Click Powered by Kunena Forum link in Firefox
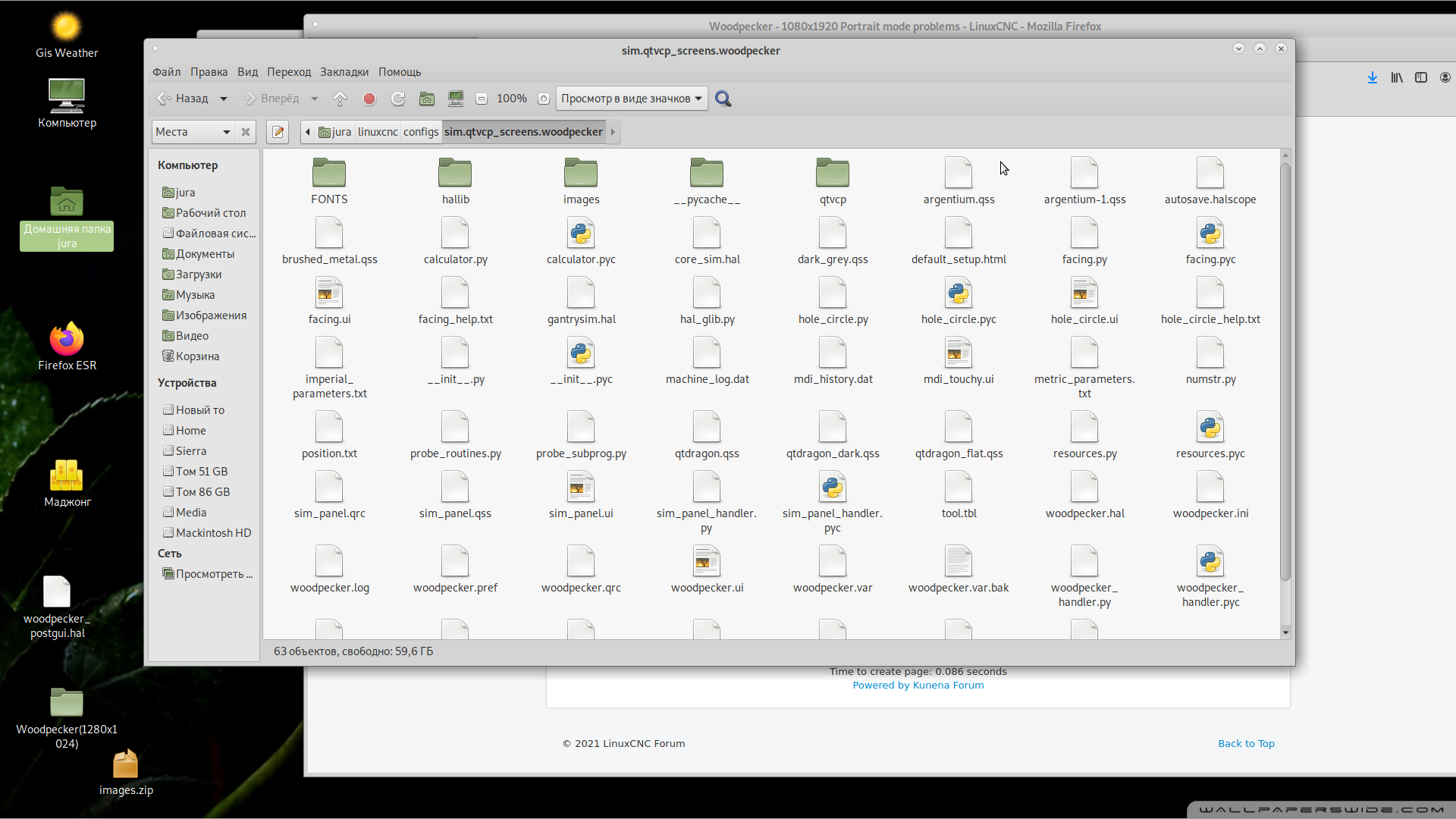1456x819 pixels. pyautogui.click(x=918, y=686)
